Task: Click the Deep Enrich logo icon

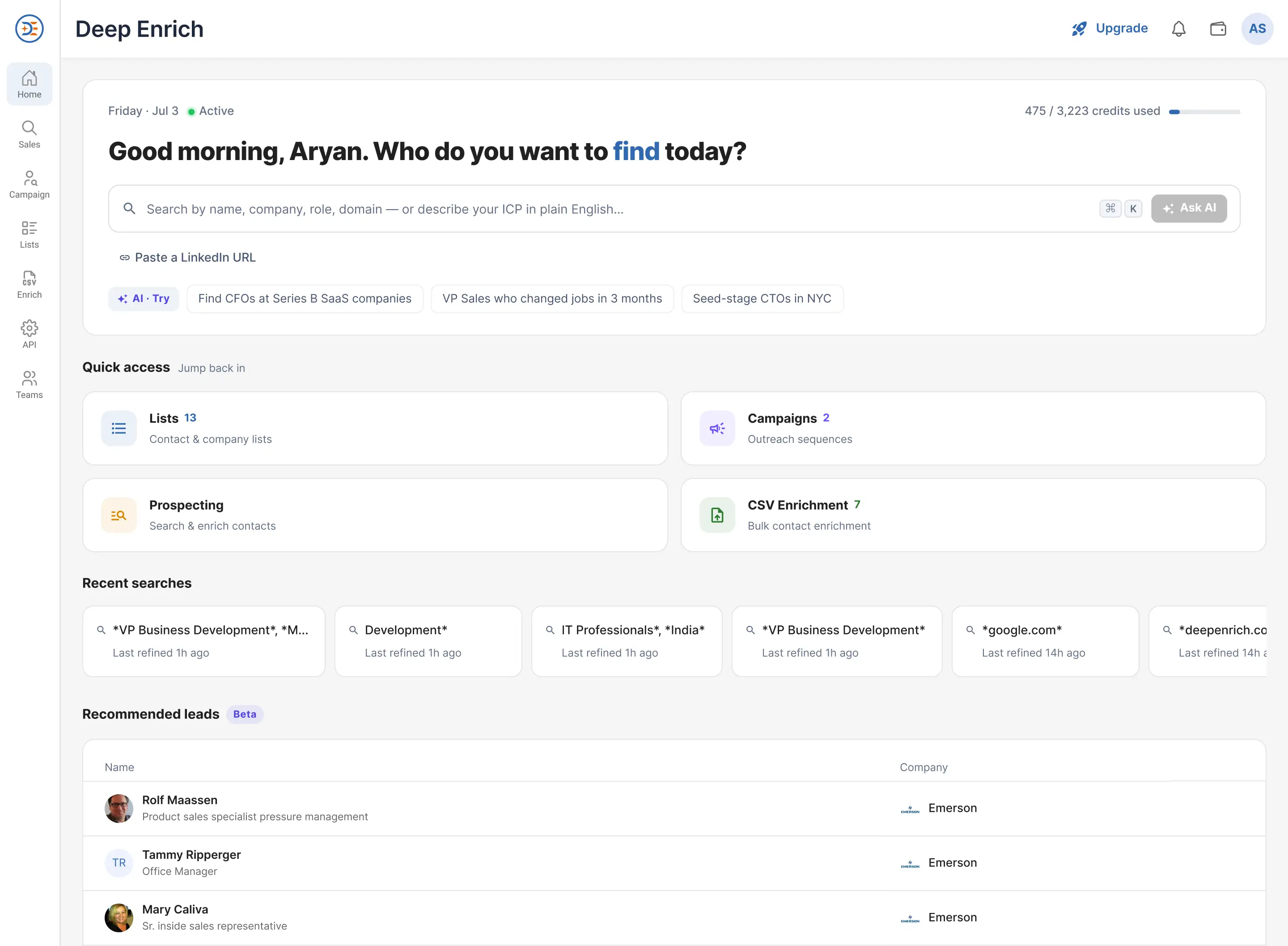Action: point(29,29)
